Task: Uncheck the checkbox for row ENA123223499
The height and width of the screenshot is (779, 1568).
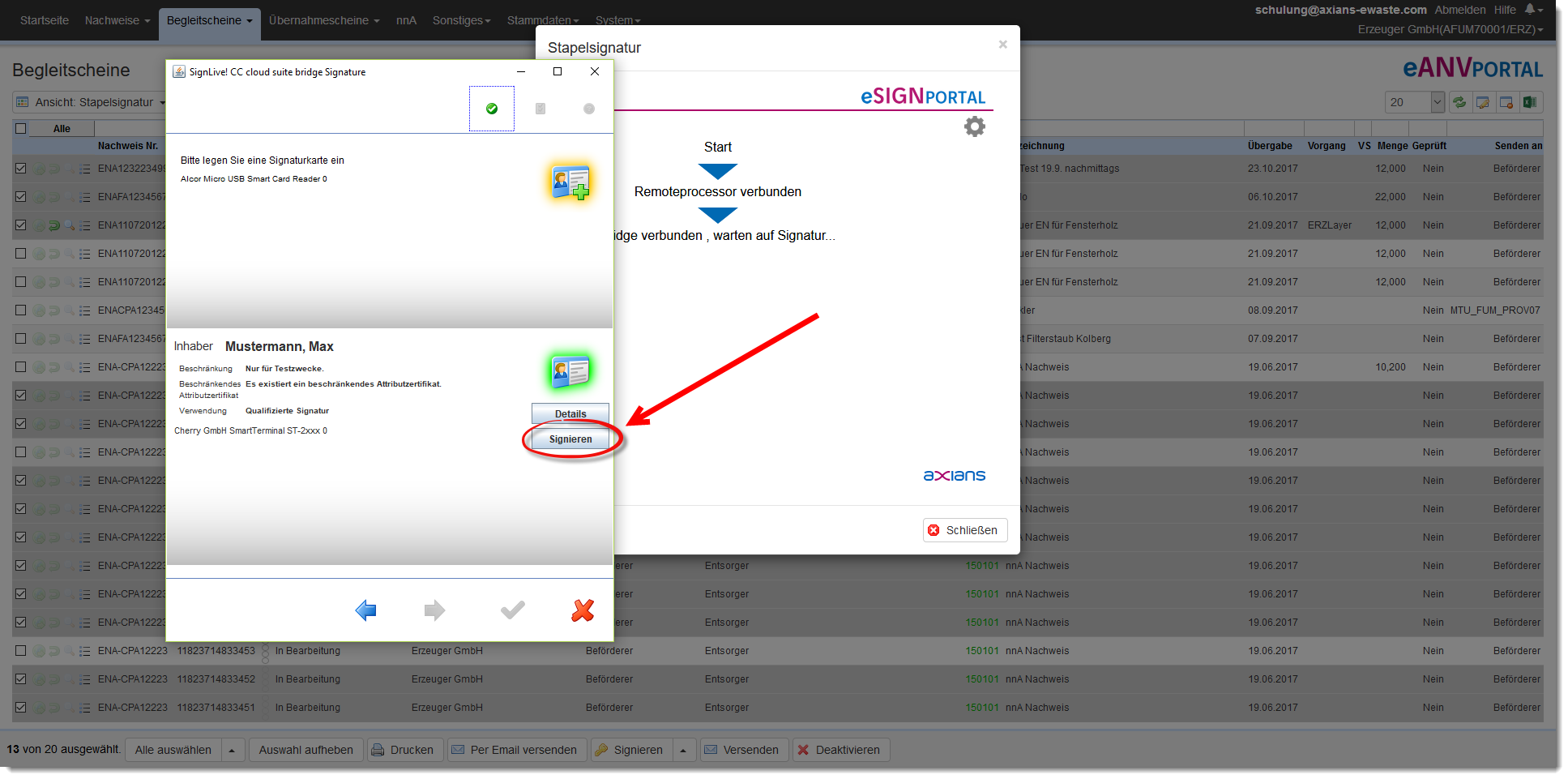Action: click(x=21, y=169)
